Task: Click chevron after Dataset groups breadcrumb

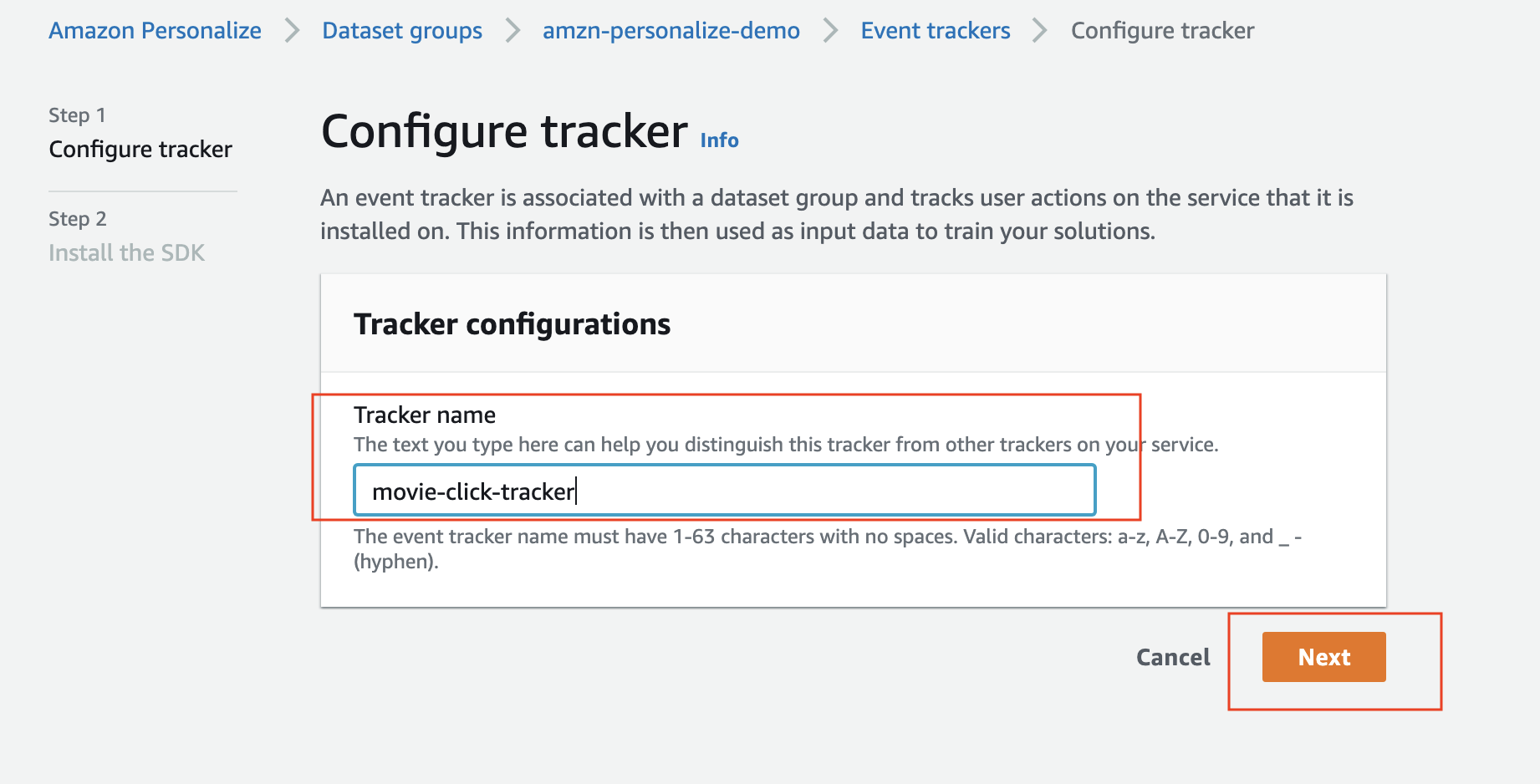Action: [x=512, y=31]
